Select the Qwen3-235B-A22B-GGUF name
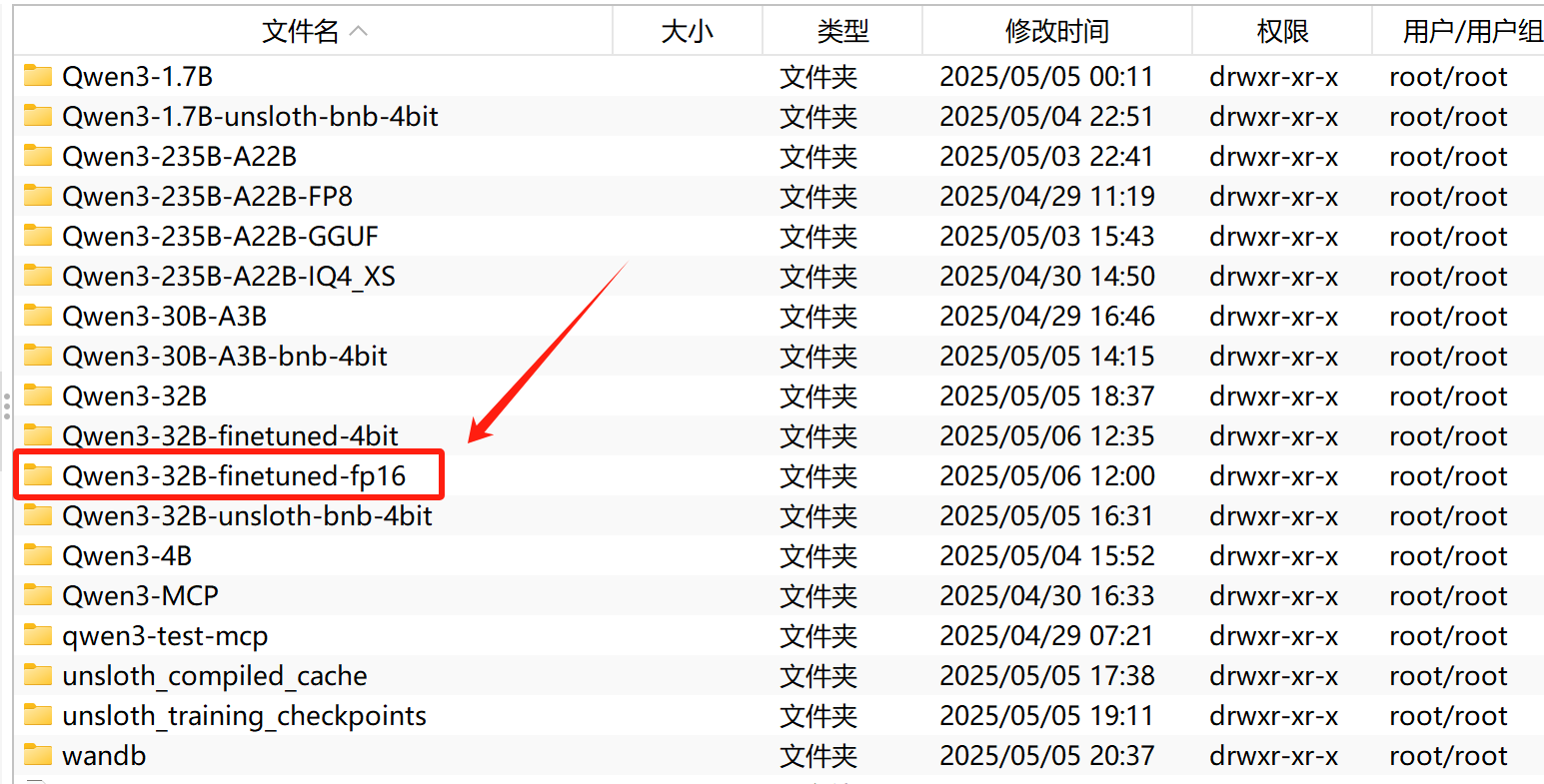Screen dimensions: 1544x784 click(221, 237)
